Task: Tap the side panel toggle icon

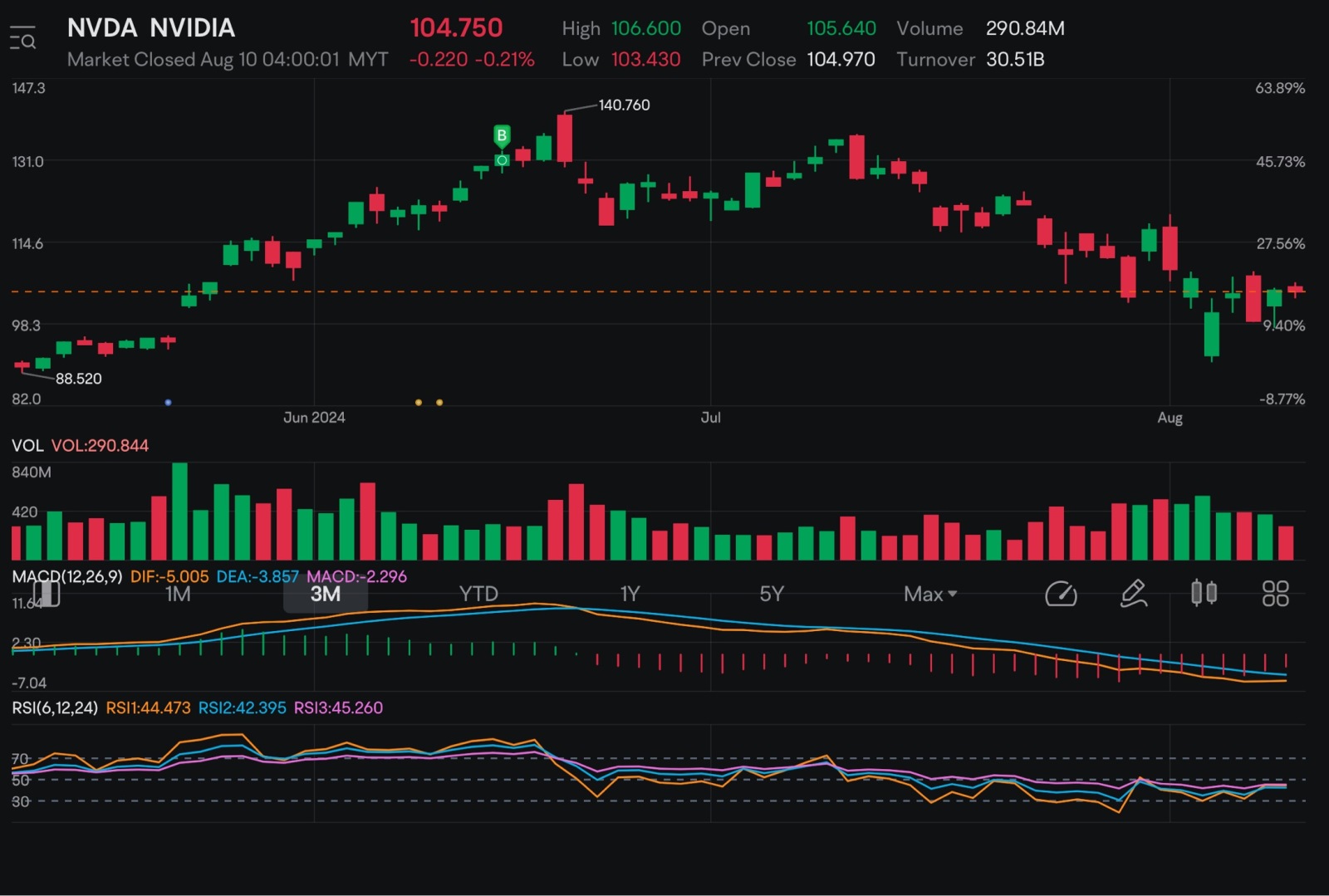Action: click(x=47, y=593)
